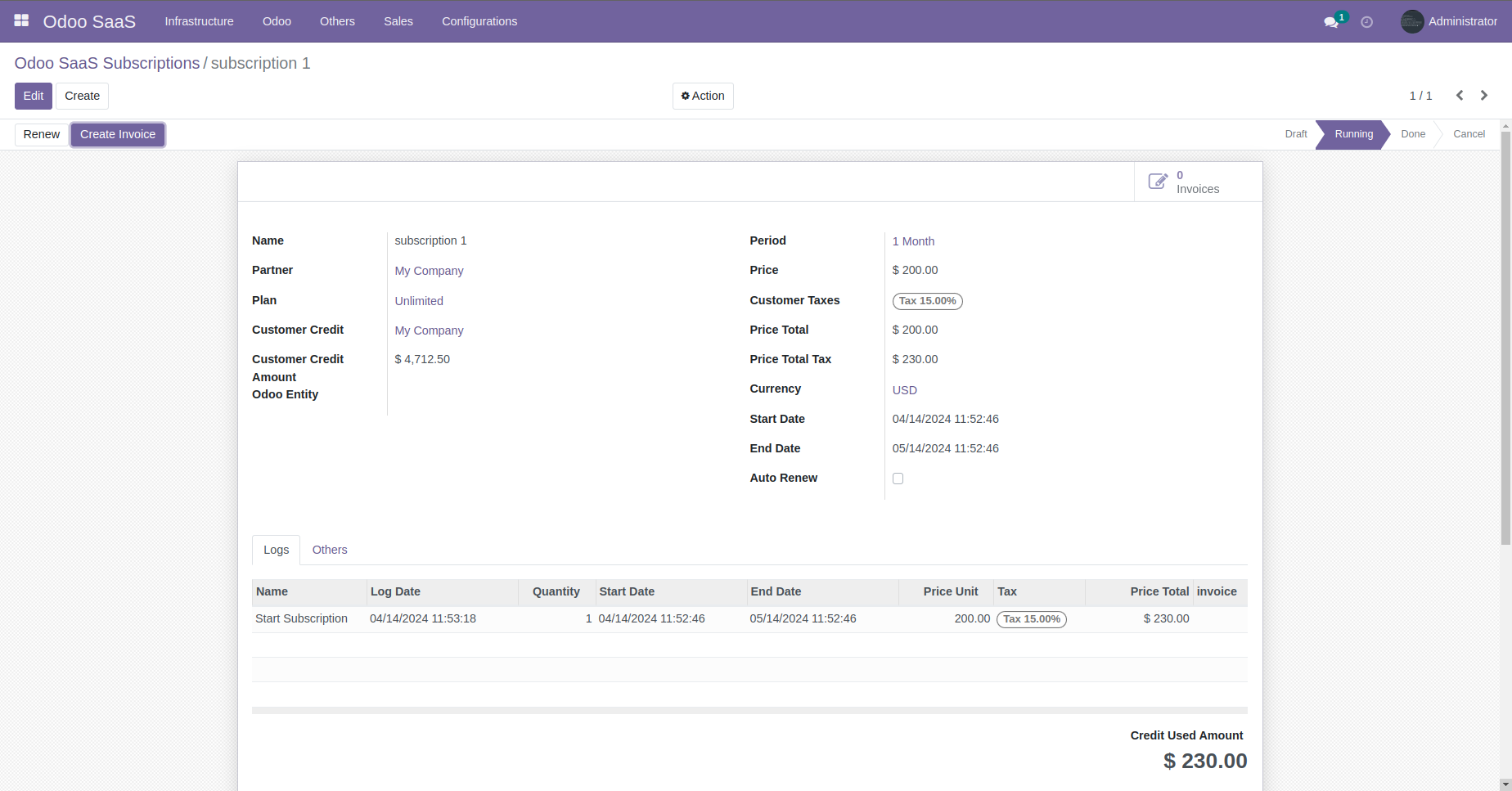Click the activities clock icon

click(1366, 22)
